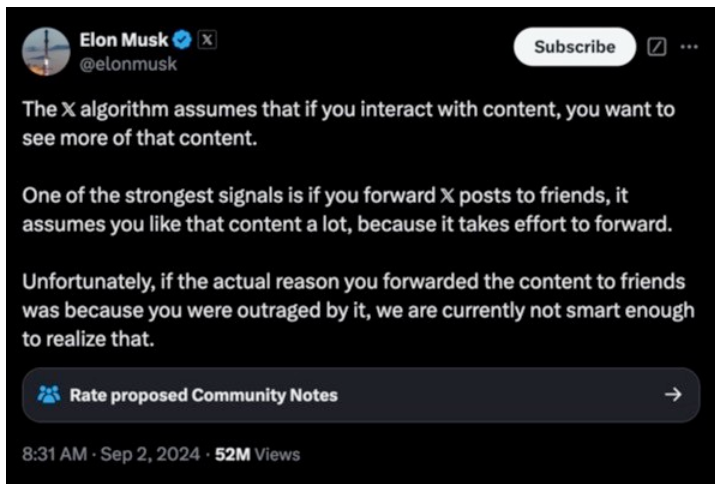Click the paragraph starting 'The X algorithm assumes'
The image size is (718, 486).
[348, 124]
